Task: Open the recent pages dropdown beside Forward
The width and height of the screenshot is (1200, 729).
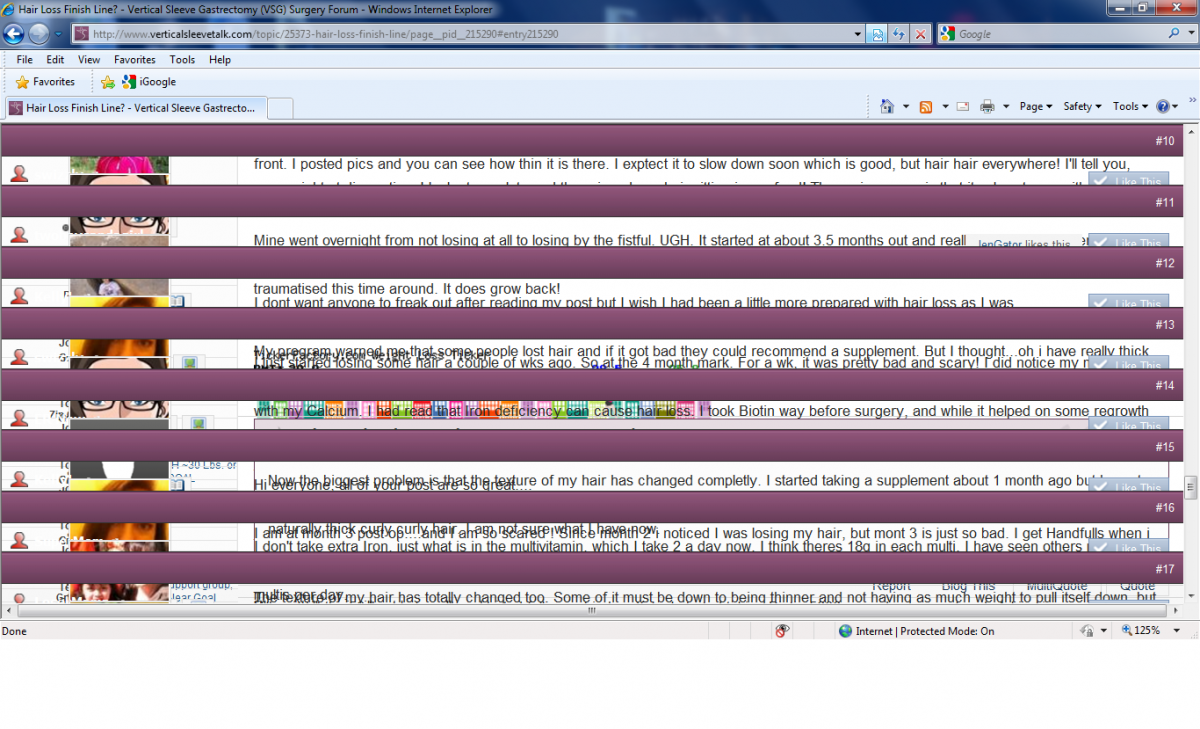Action: [58, 34]
